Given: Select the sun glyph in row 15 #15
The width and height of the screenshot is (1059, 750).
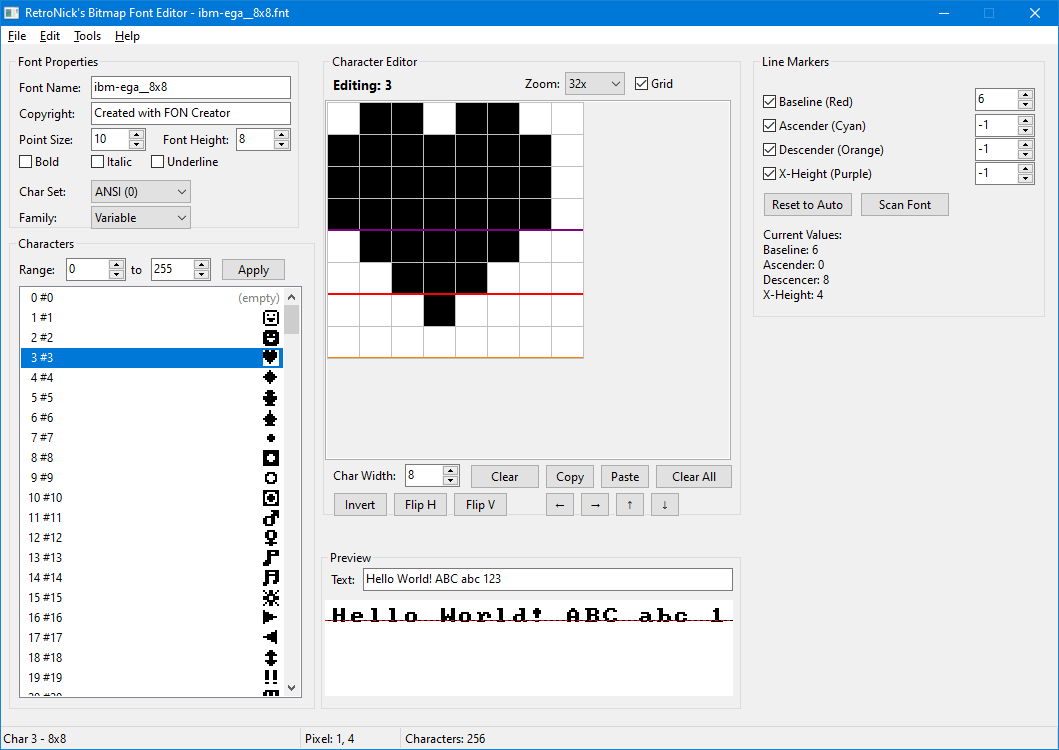Looking at the screenshot, I should point(271,597).
